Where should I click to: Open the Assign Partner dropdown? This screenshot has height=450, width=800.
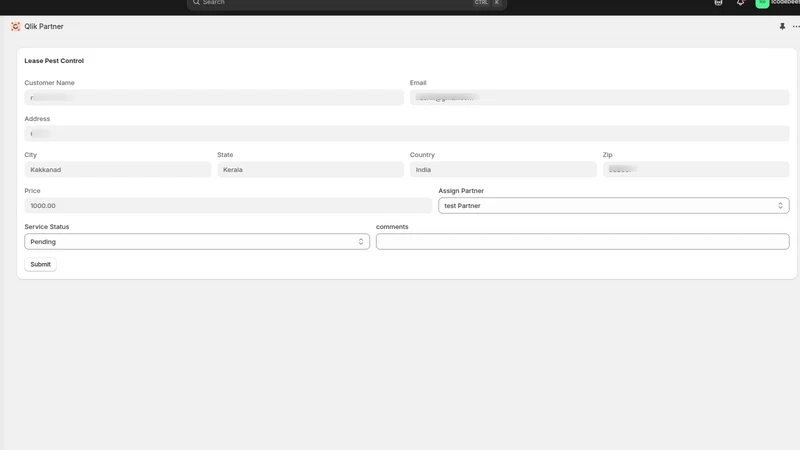(614, 206)
